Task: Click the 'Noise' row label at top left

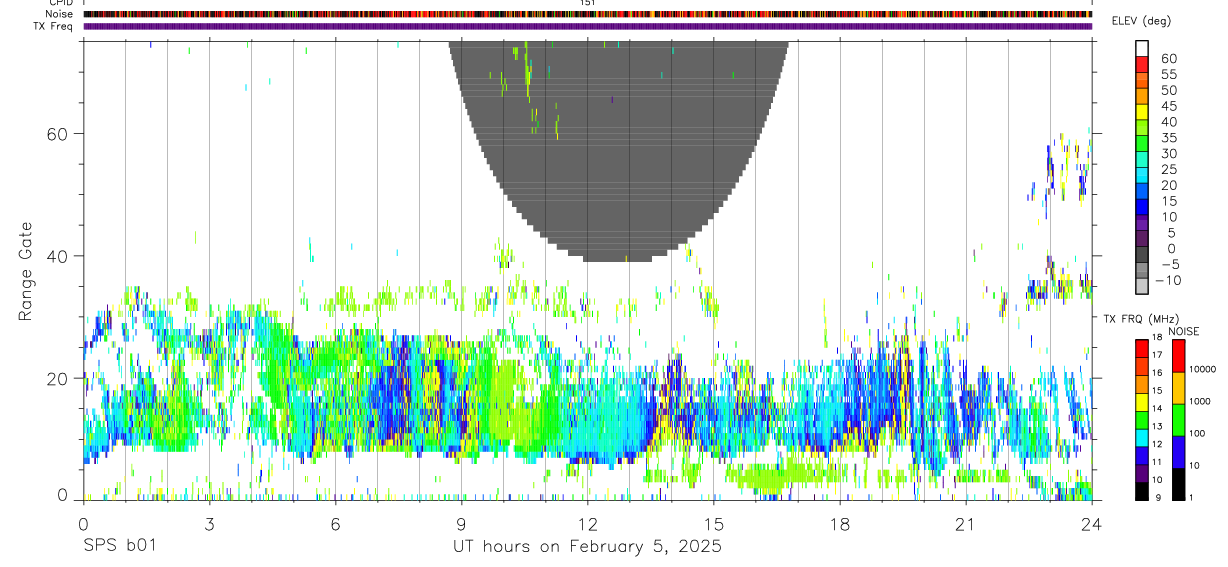Action: (x=60, y=14)
